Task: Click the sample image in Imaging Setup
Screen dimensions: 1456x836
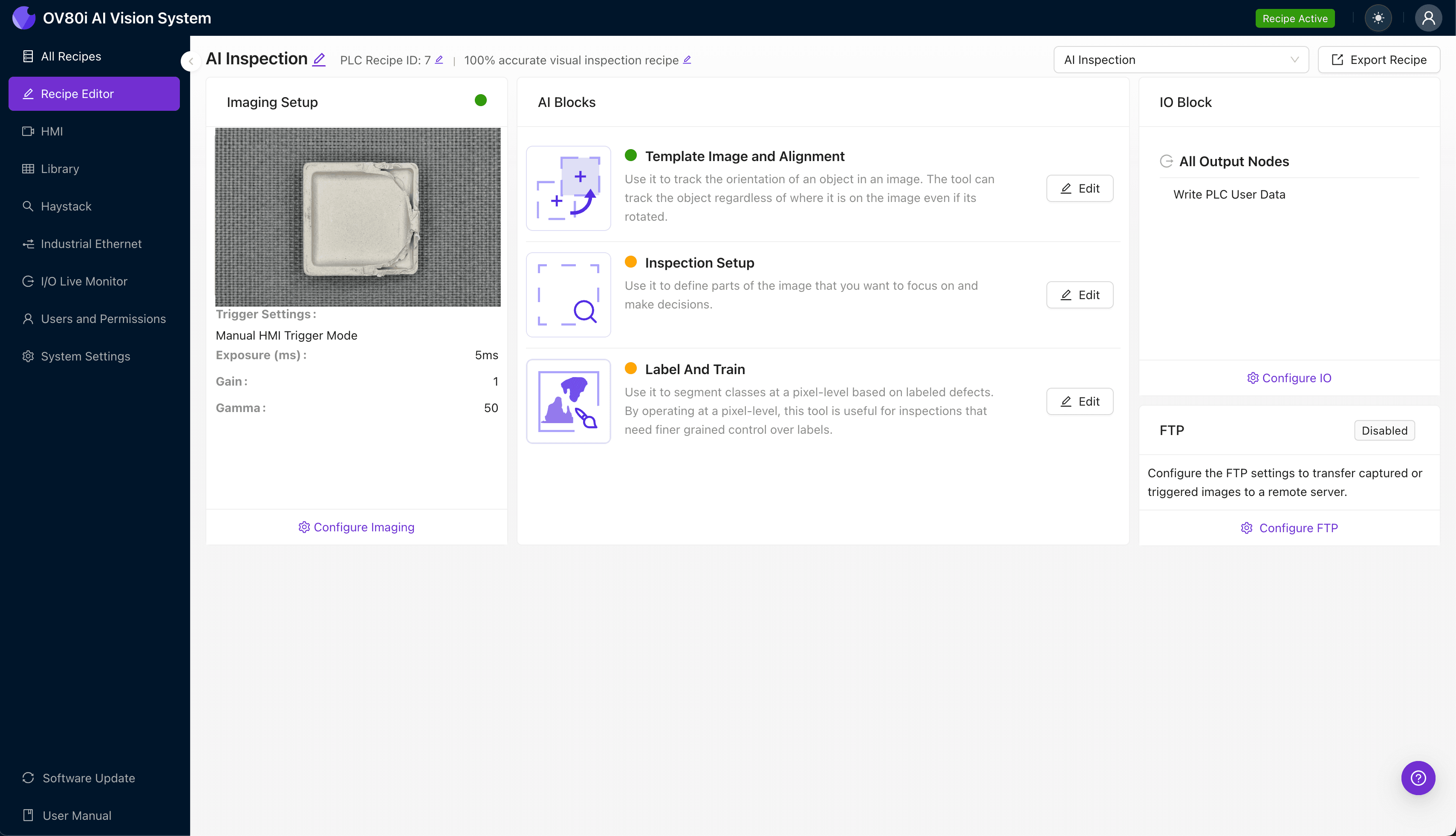Action: coord(357,216)
